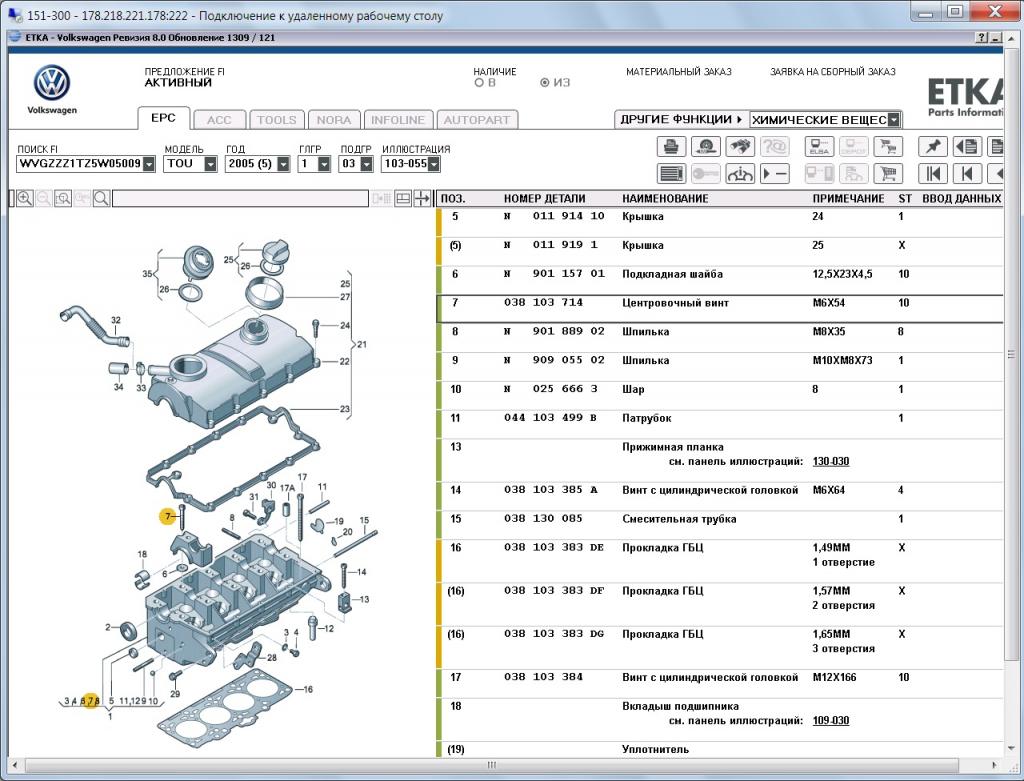Image resolution: width=1024 pixels, height=781 pixels.
Task: Open the NORA tab
Action: tap(334, 120)
